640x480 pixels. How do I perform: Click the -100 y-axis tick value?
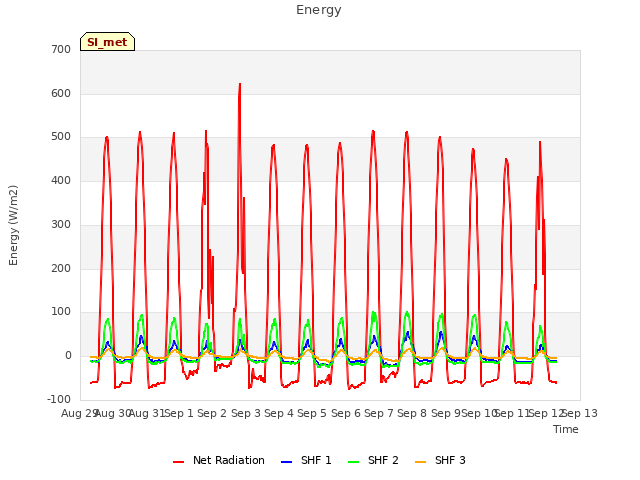(59, 399)
